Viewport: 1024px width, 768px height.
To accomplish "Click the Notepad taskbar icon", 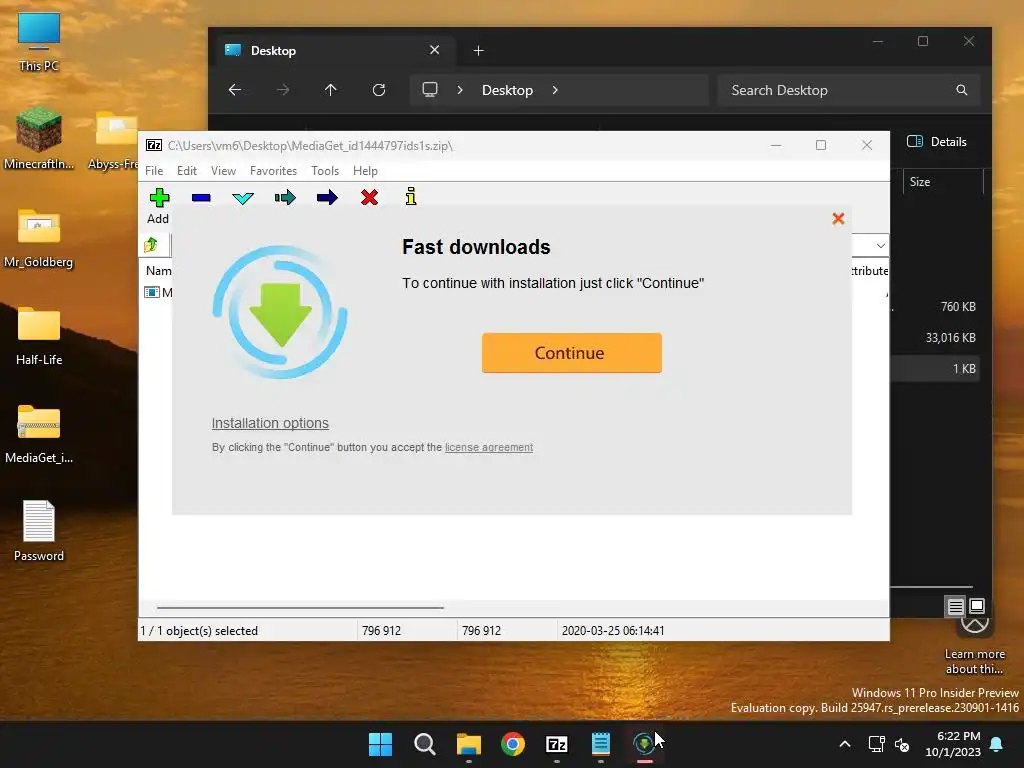I will pyautogui.click(x=601, y=744).
